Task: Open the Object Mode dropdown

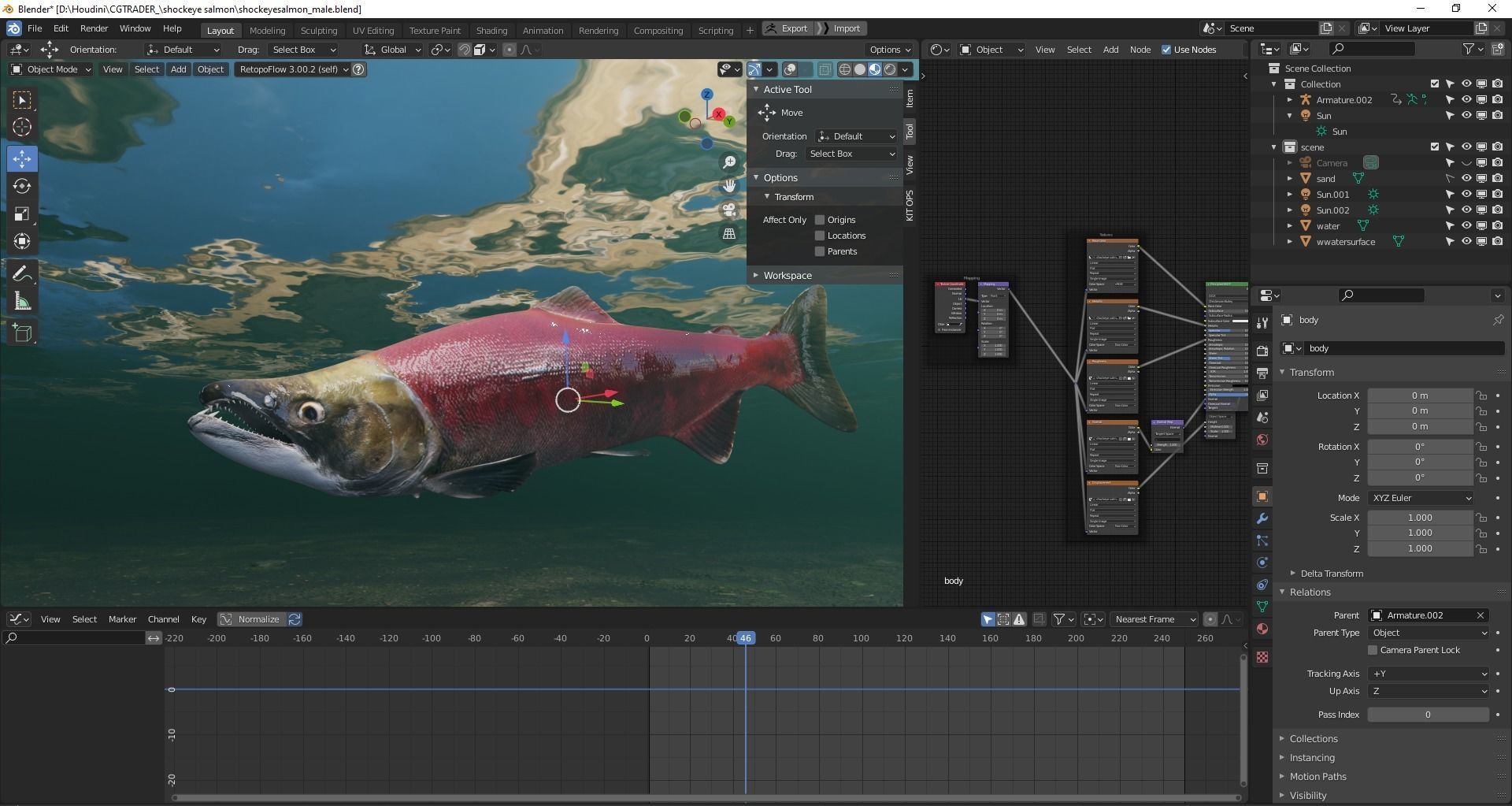Action: (51, 69)
